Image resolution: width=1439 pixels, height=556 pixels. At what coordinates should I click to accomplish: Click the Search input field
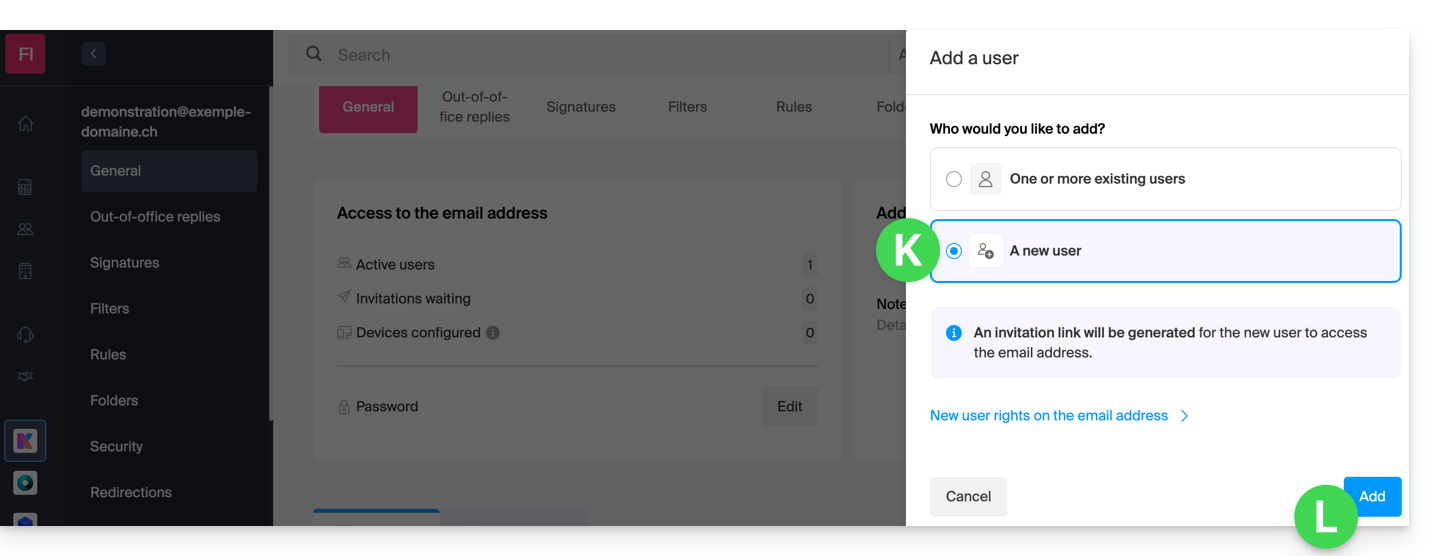[x=600, y=55]
